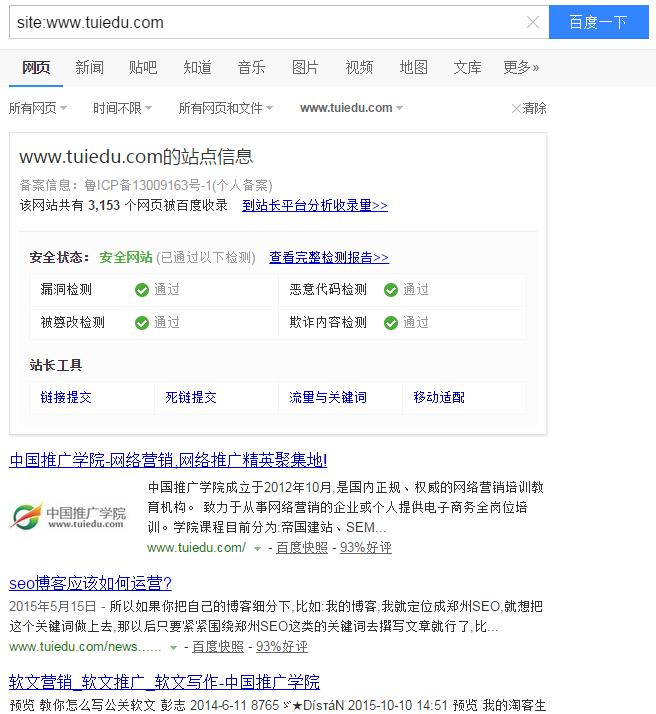Open 百度快照 for the www.tuiedu.com/ result
The width and height of the screenshot is (656, 714).
pyautogui.click(x=302, y=547)
